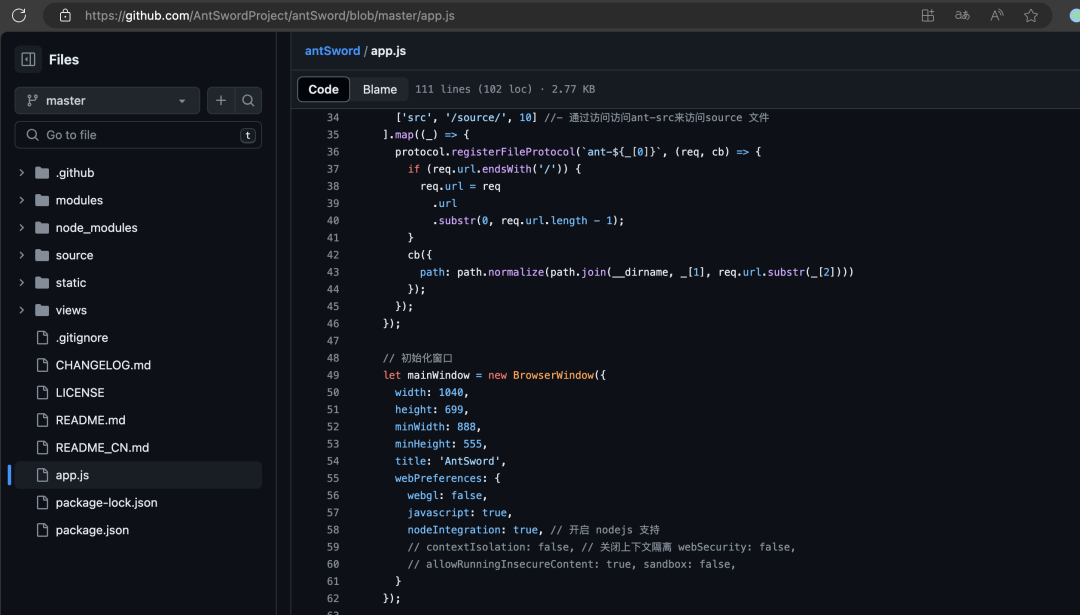Open CHANGELOG.md in the file tree
Image resolution: width=1080 pixels, height=615 pixels.
103,365
